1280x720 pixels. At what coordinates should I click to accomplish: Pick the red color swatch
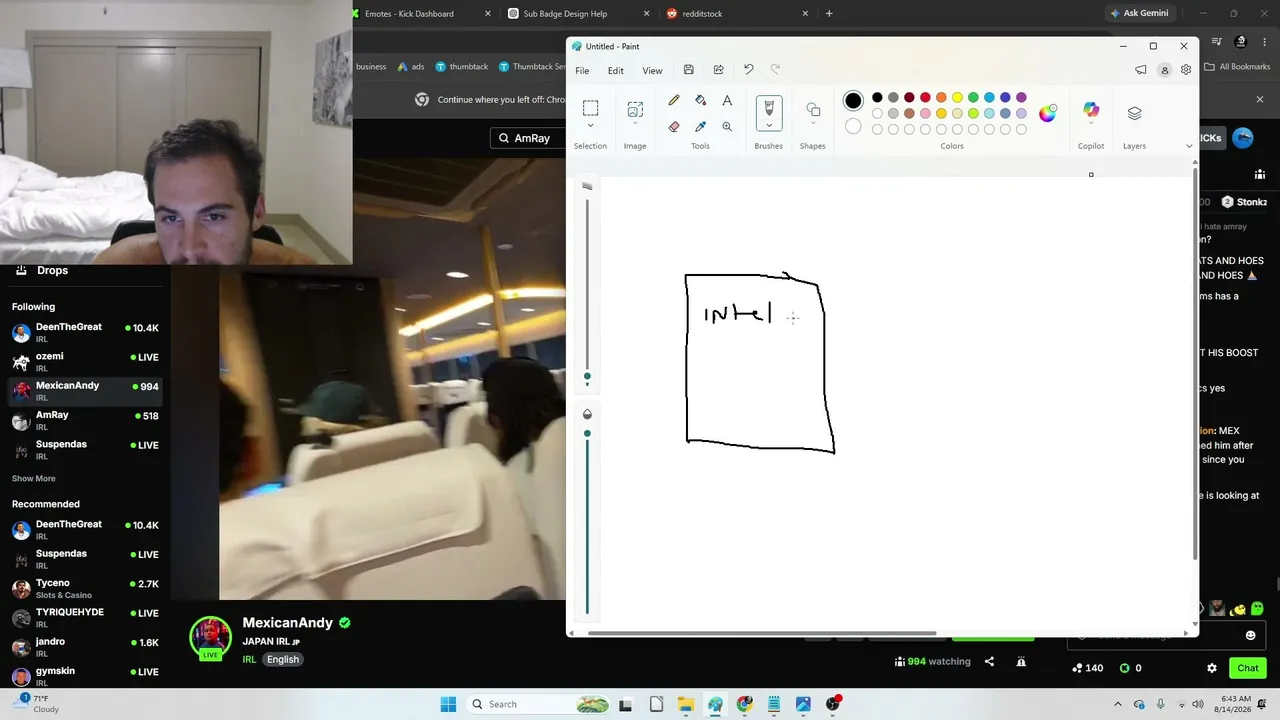click(x=925, y=97)
